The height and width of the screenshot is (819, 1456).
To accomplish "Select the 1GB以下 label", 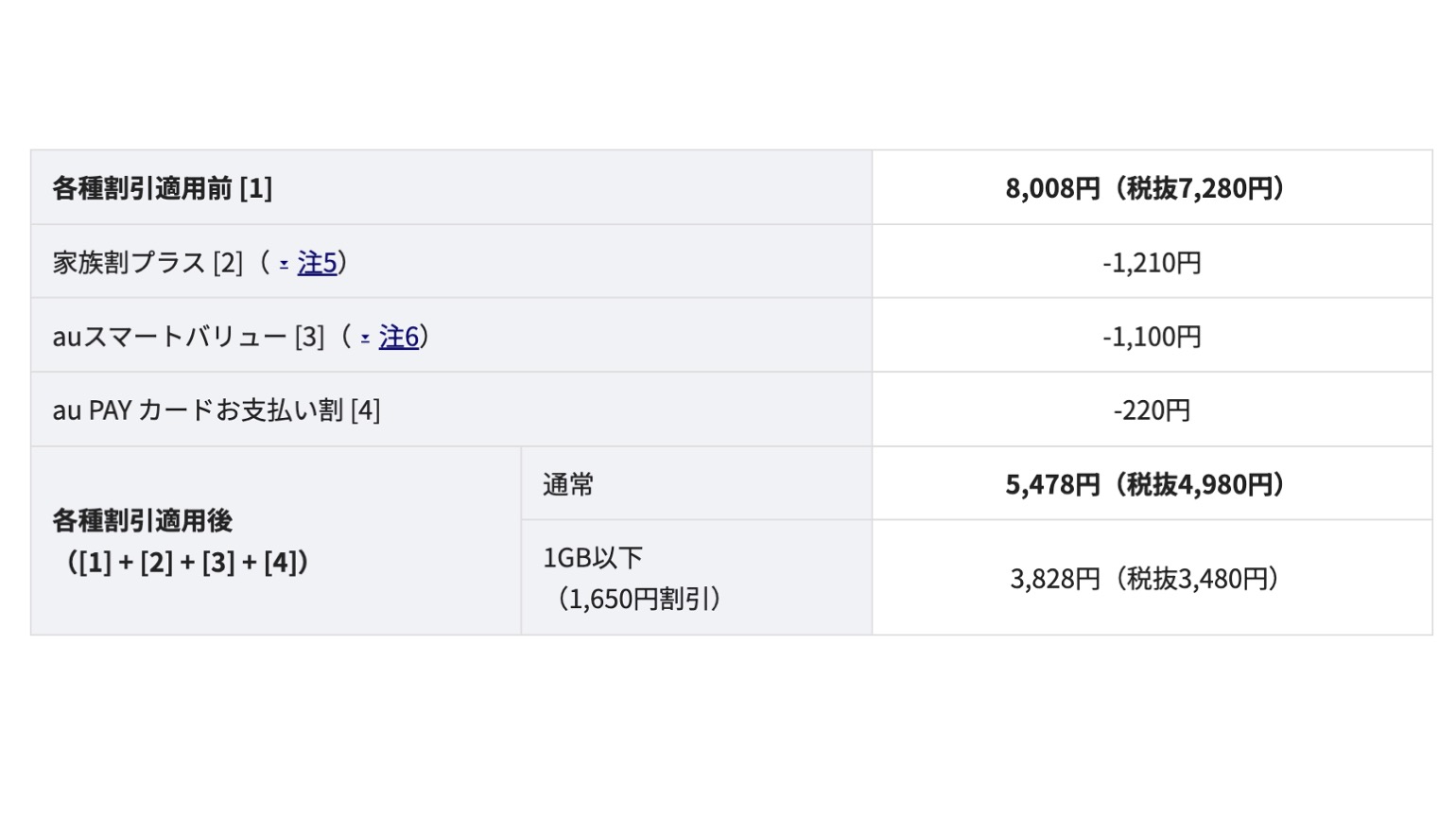I will 593,557.
